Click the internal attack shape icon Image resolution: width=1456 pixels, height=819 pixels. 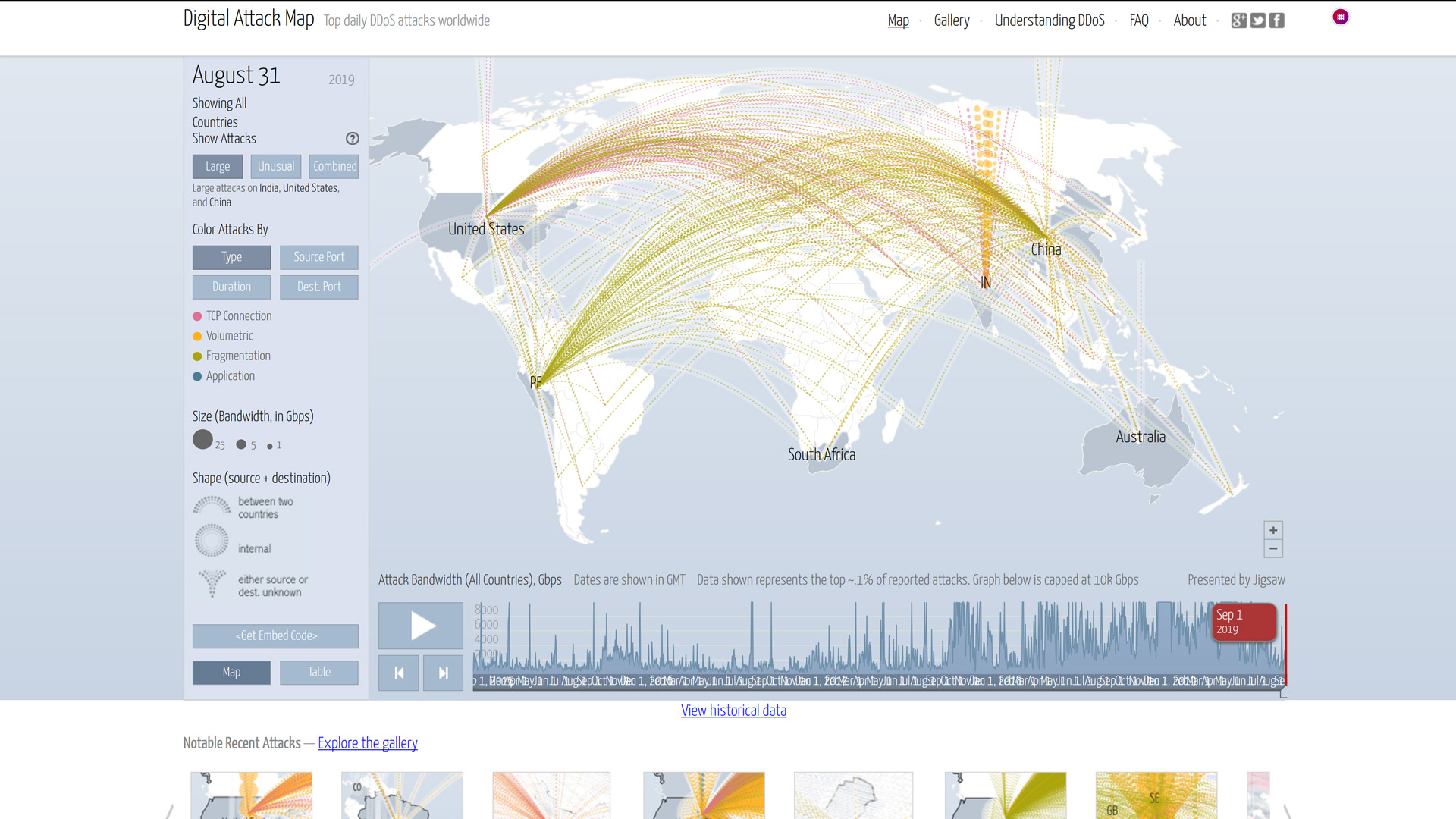tap(212, 541)
